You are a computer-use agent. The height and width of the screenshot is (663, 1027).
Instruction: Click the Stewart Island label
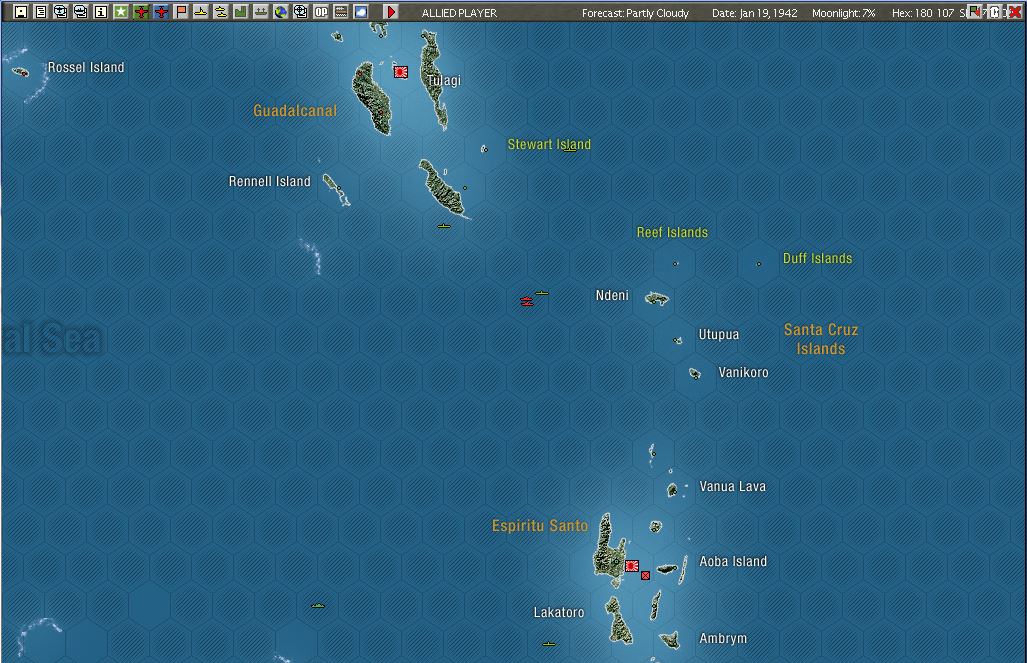pyautogui.click(x=549, y=144)
